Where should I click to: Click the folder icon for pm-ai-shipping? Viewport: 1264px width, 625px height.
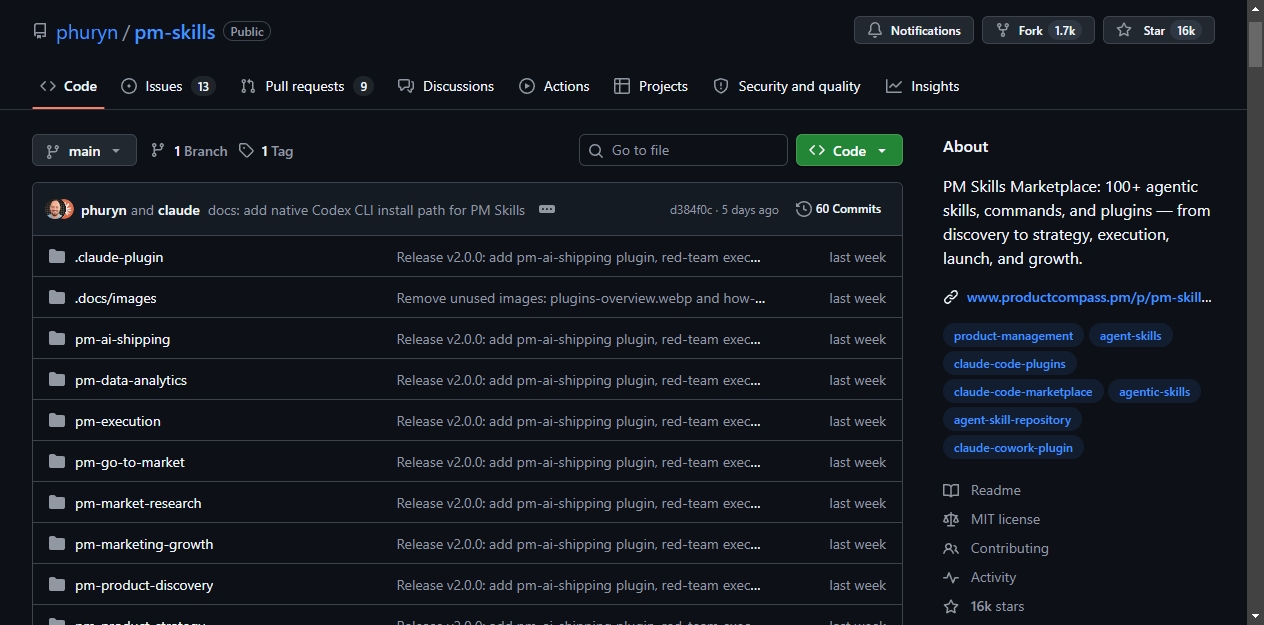pos(57,339)
